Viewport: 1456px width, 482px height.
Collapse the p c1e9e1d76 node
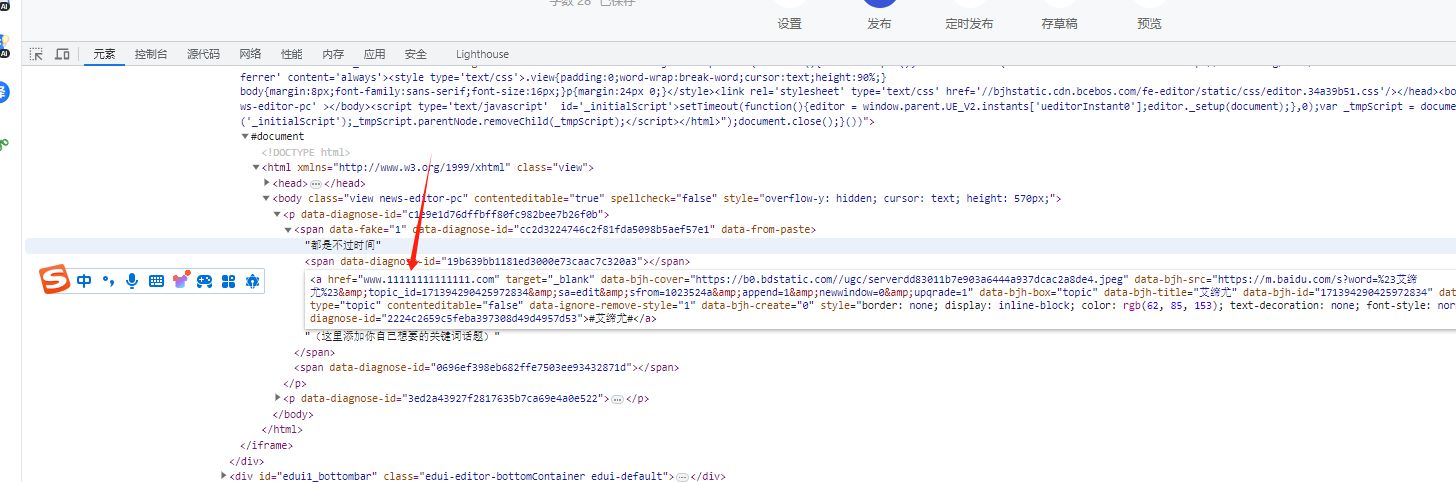tap(277, 214)
